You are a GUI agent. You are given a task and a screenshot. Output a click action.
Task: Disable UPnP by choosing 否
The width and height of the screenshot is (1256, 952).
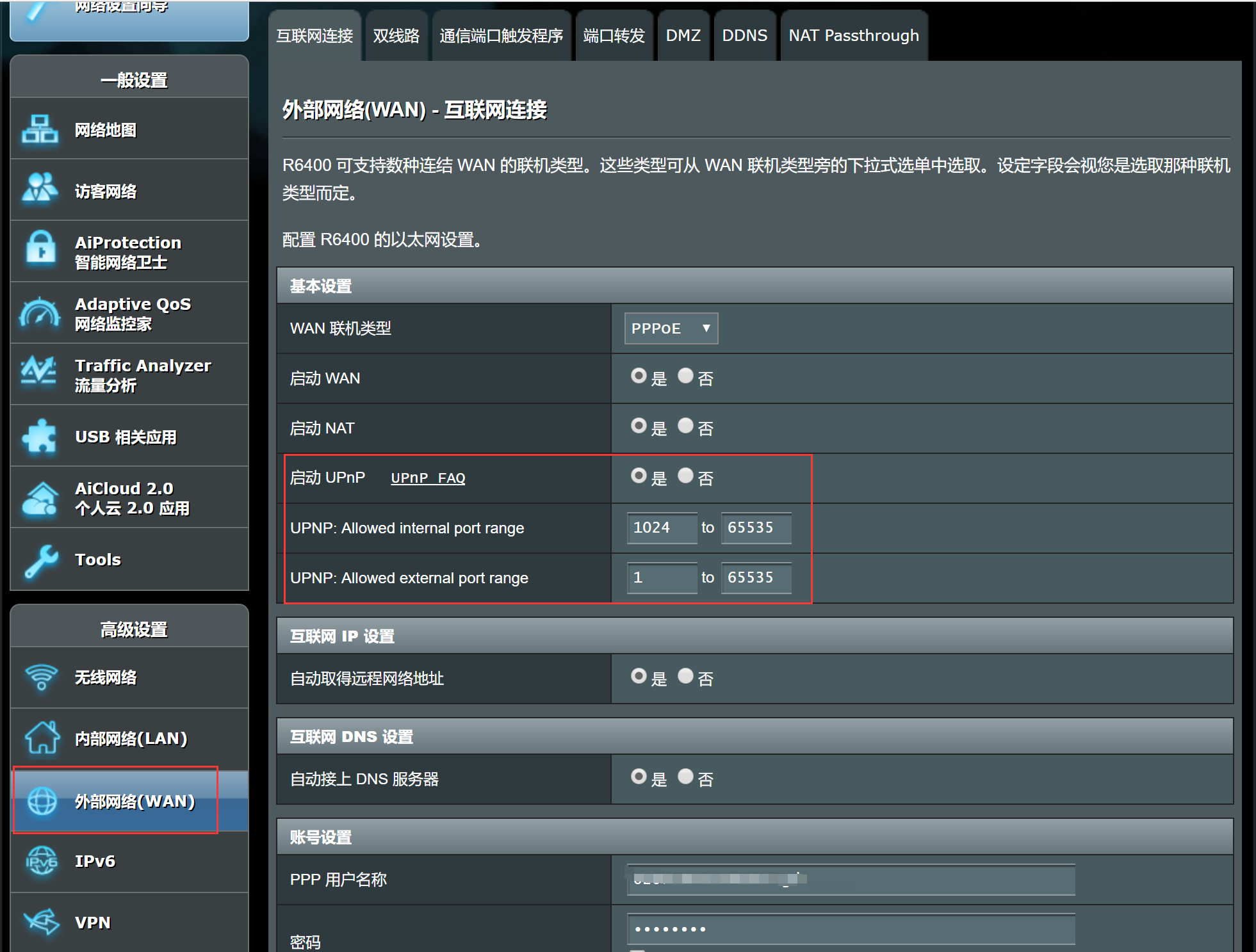(685, 476)
